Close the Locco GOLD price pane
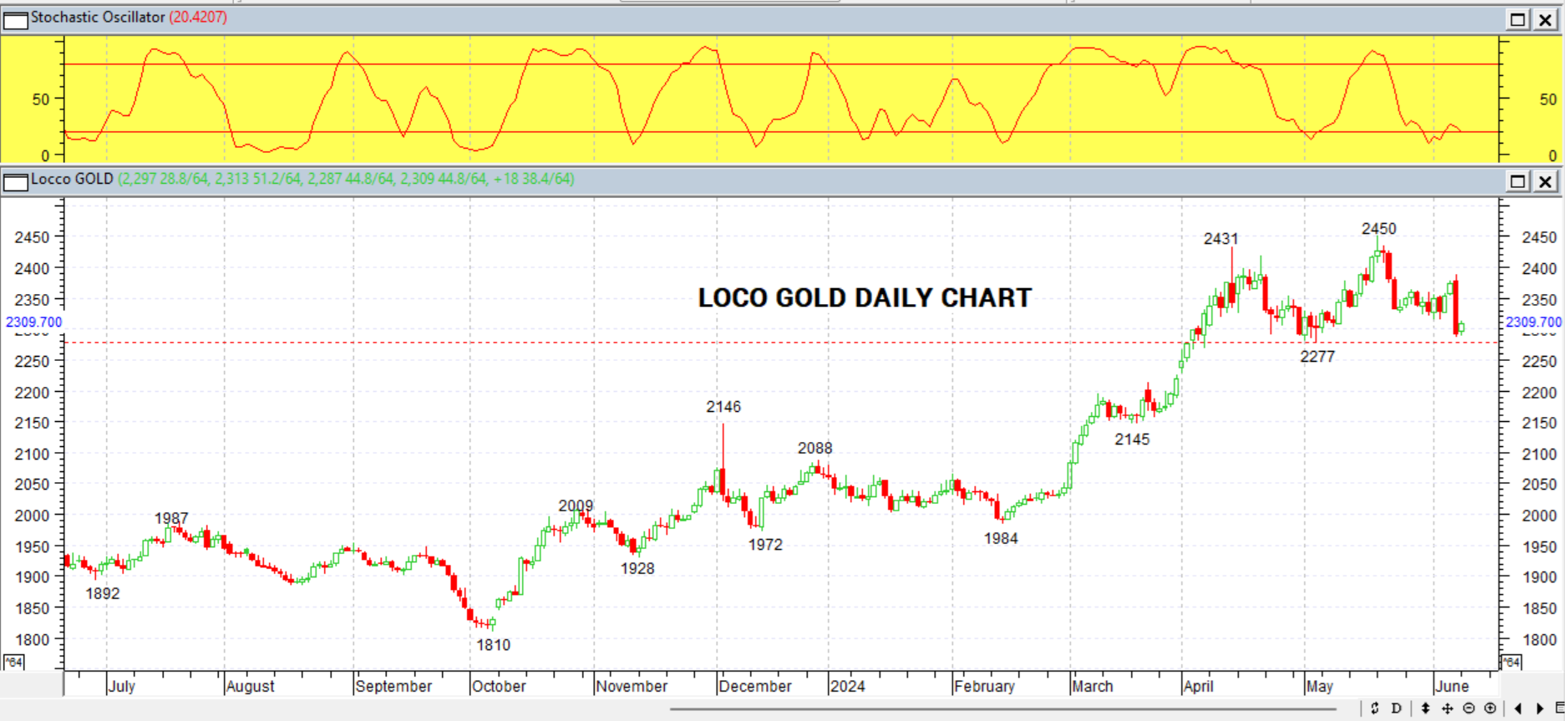The image size is (1568, 721). tap(1546, 181)
